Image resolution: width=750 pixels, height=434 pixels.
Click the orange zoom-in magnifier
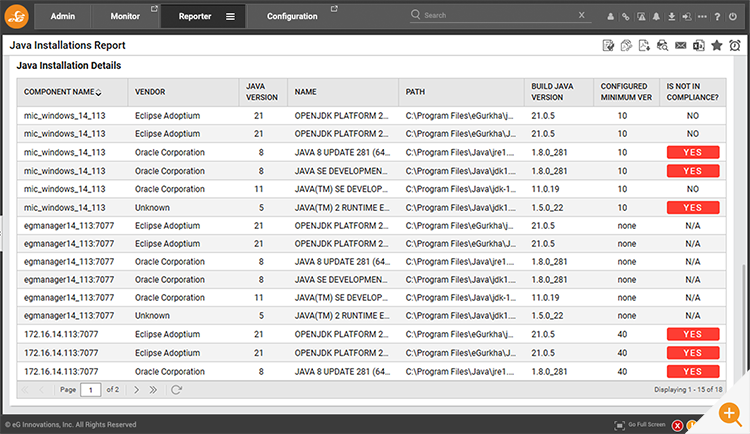[730, 414]
